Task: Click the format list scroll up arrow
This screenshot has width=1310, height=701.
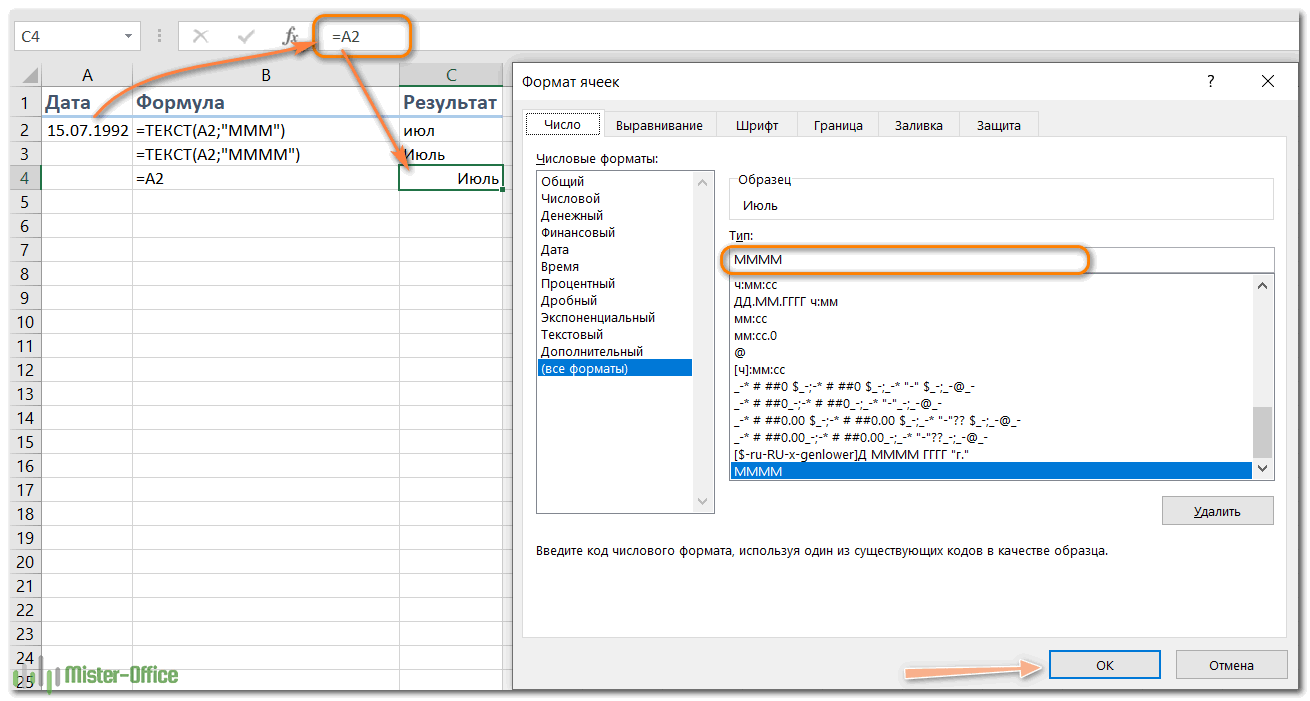Action: point(1263,286)
